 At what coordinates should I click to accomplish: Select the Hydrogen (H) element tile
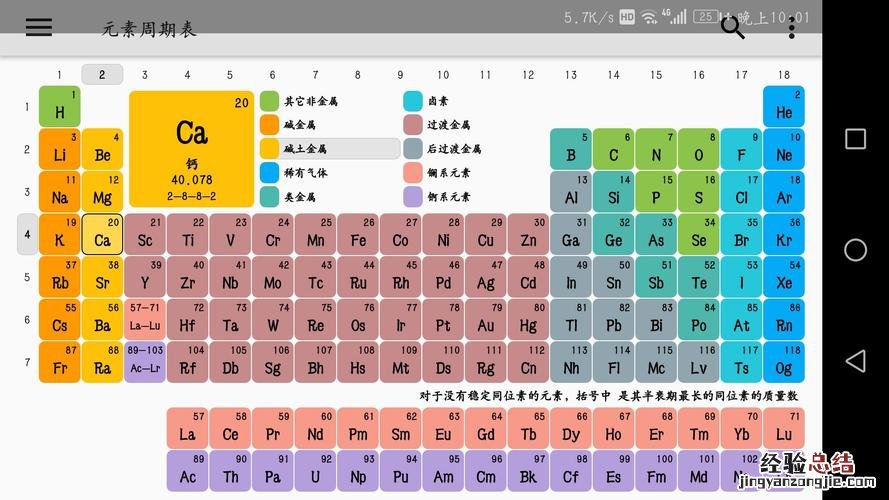[x=60, y=106]
